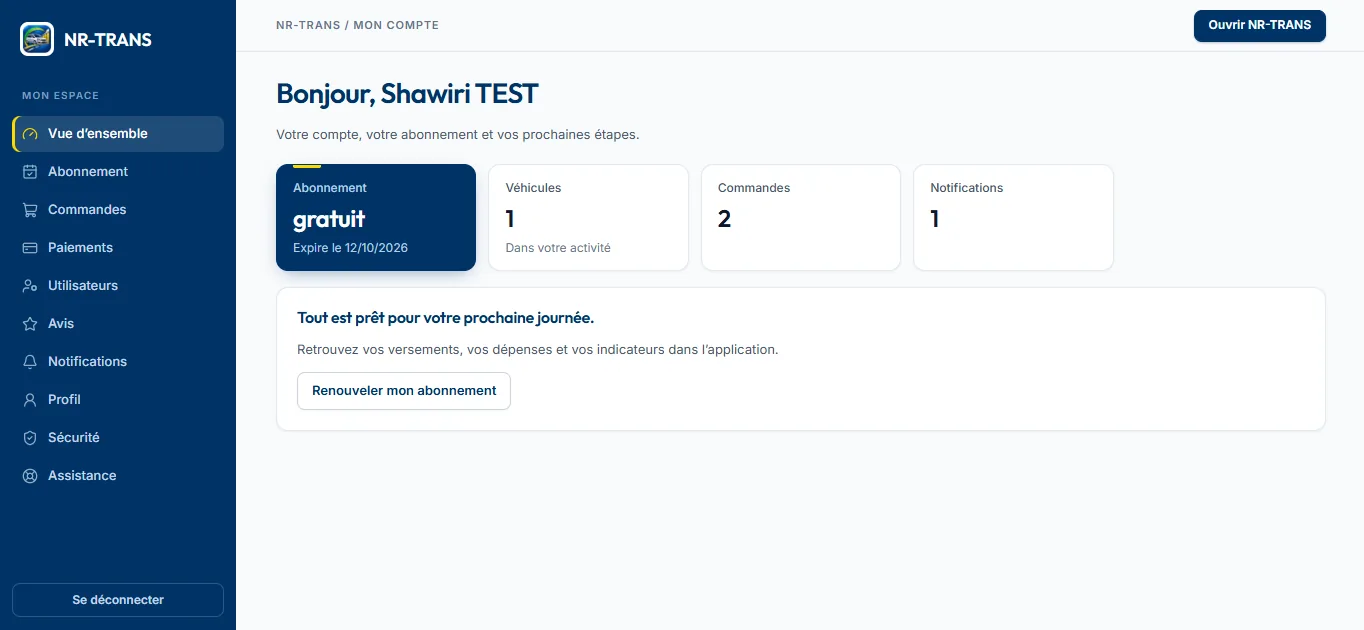Open the Notifications summary card showing 1
This screenshot has height=630, width=1364.
[x=1013, y=217]
